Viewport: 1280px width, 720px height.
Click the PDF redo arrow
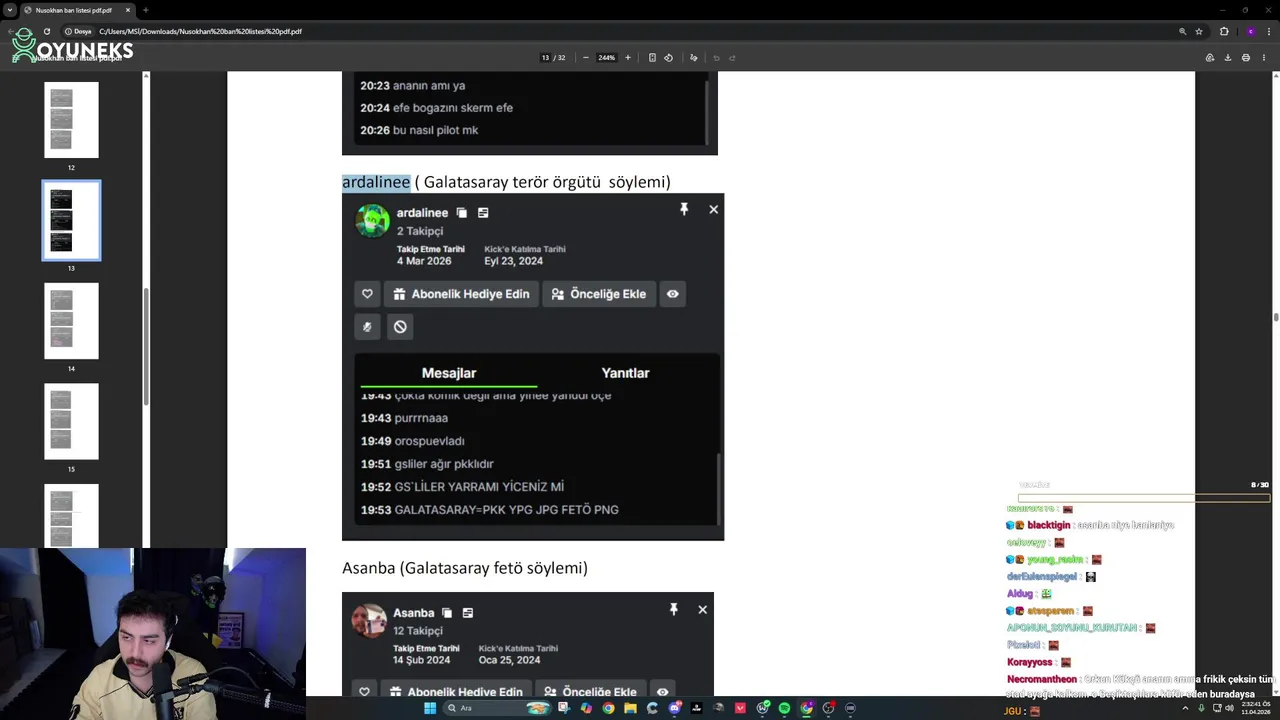[x=732, y=58]
